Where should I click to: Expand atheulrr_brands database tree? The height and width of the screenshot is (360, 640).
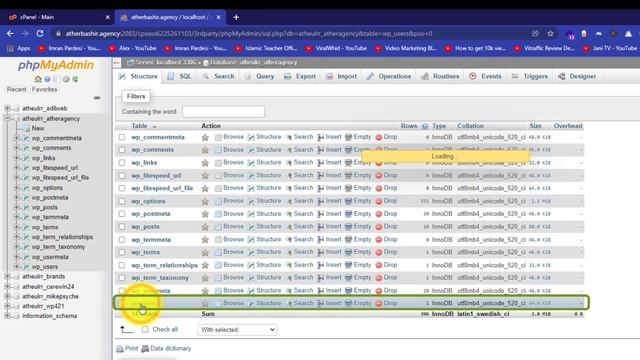(x=7, y=276)
